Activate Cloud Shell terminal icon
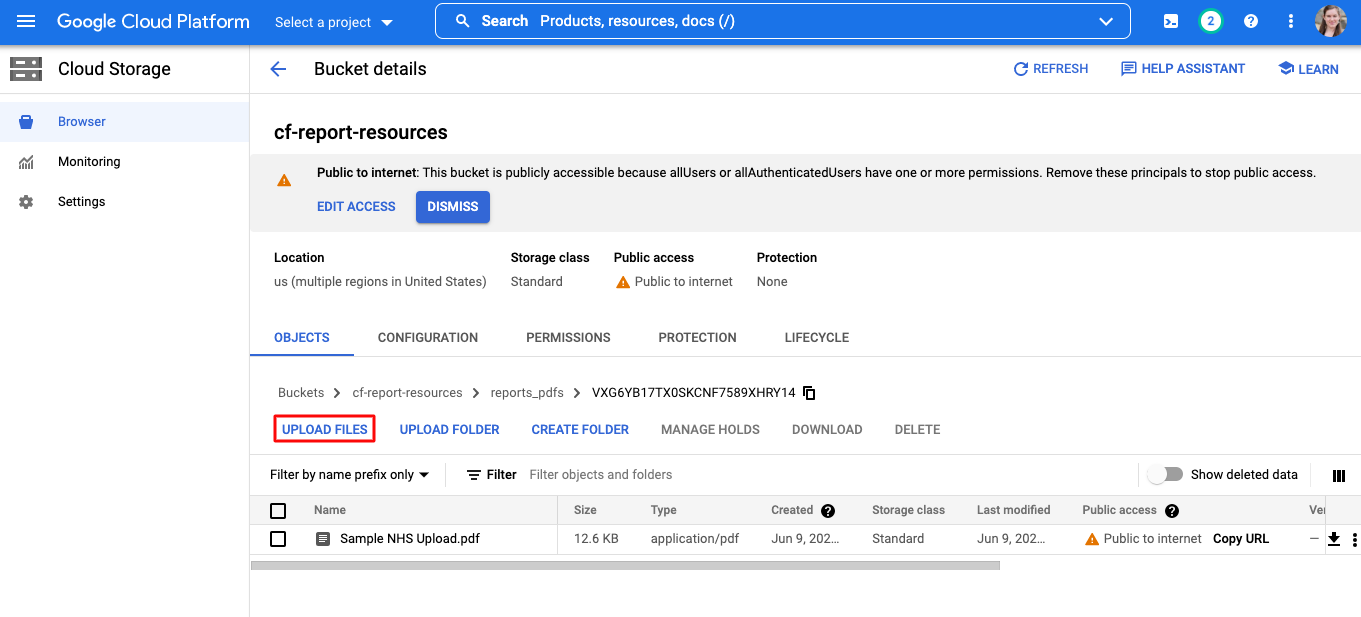1361x617 pixels. [x=1171, y=21]
